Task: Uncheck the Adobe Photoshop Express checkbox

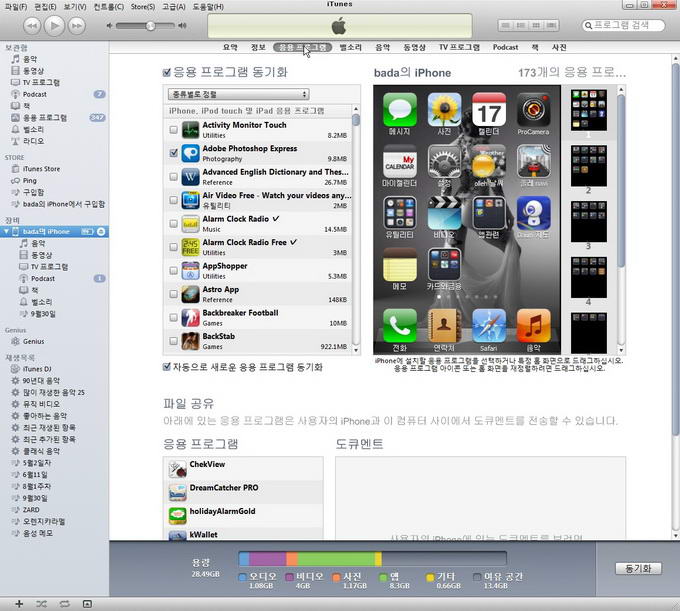Action: (x=173, y=153)
